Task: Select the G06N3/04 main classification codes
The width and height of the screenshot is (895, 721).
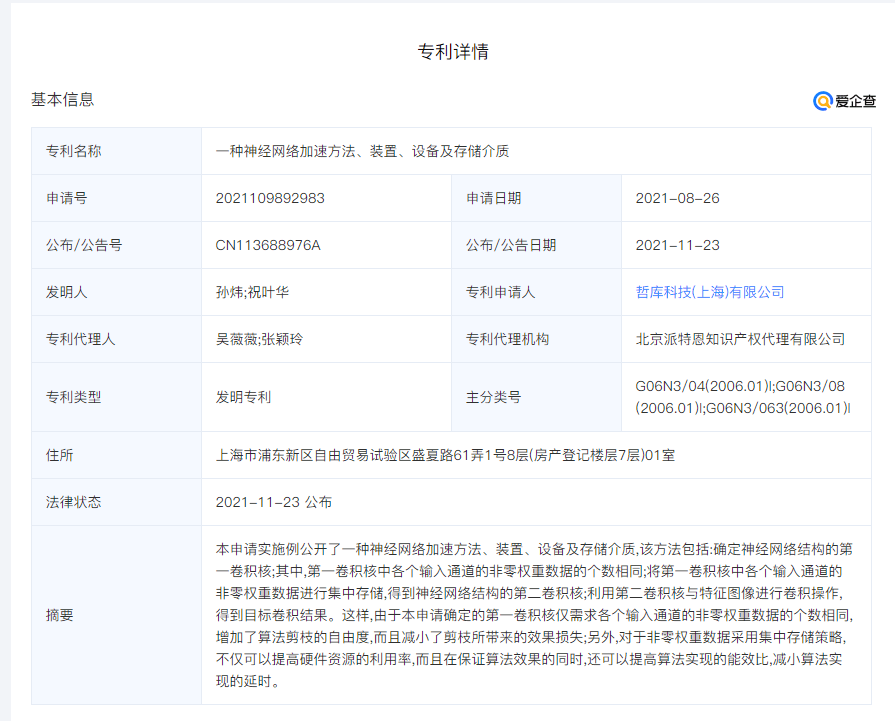Action: [x=742, y=397]
